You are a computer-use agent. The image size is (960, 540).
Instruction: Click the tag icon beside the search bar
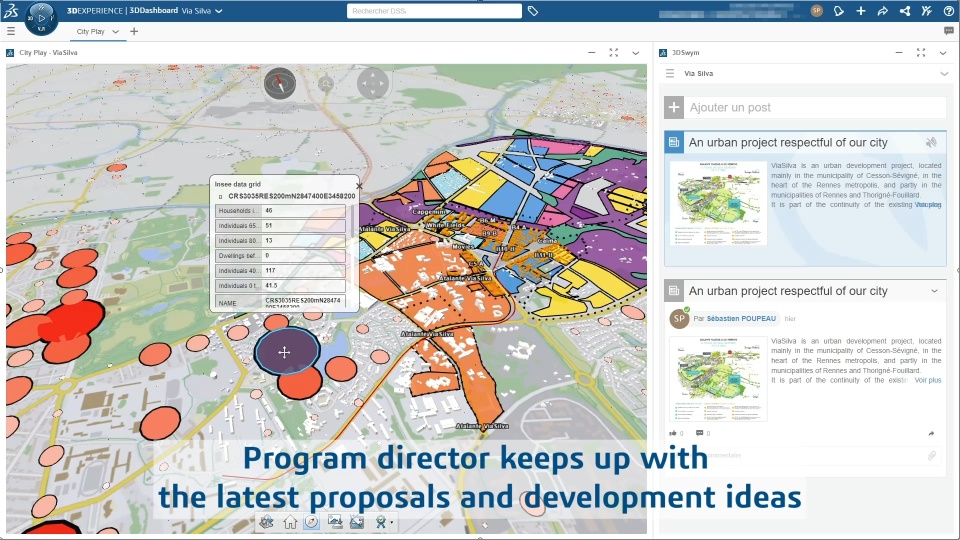coord(533,11)
